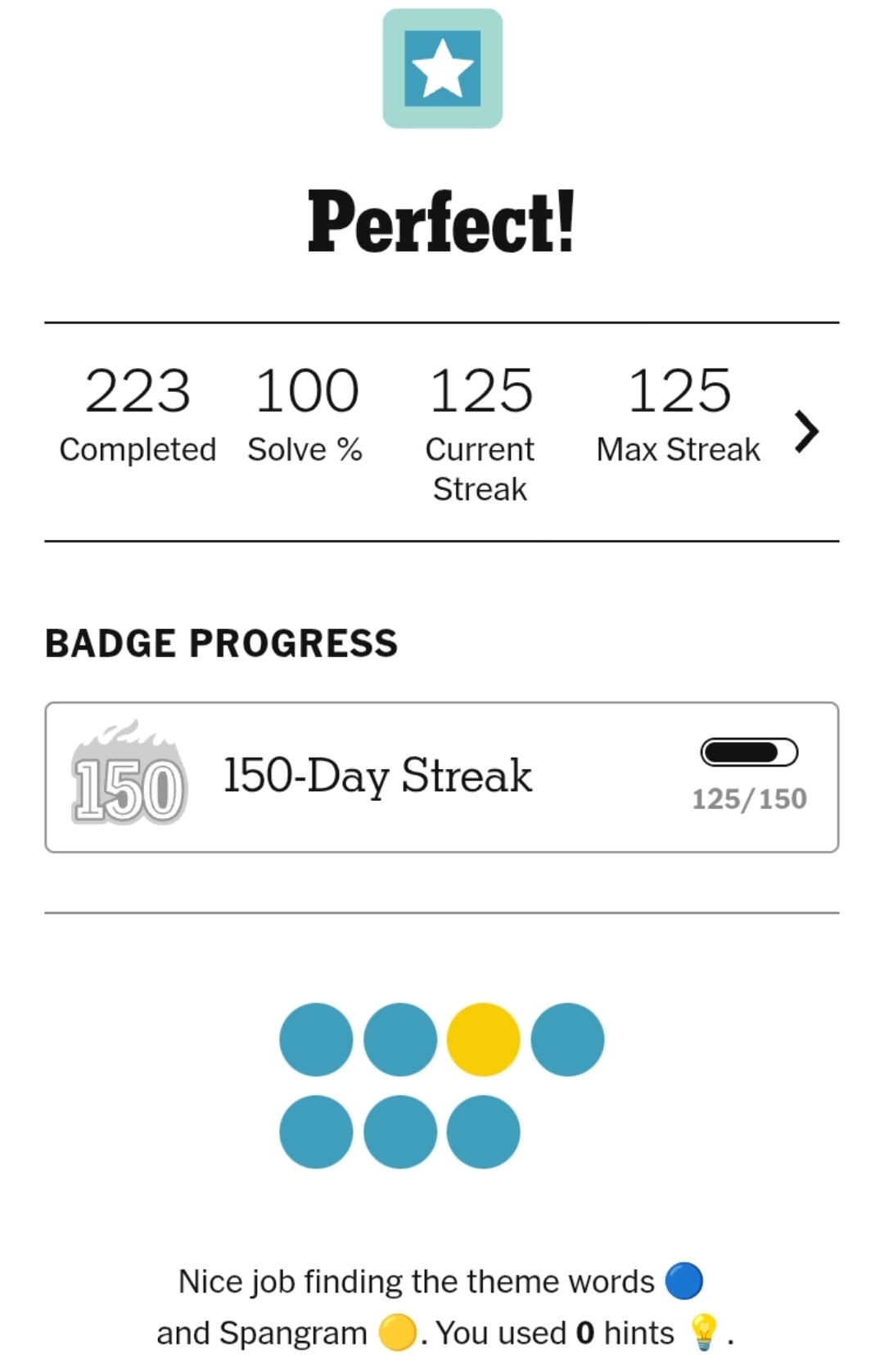This screenshot has height=1372, width=884.
Task: Expand more stats with right chevron arrow
Action: click(x=806, y=431)
